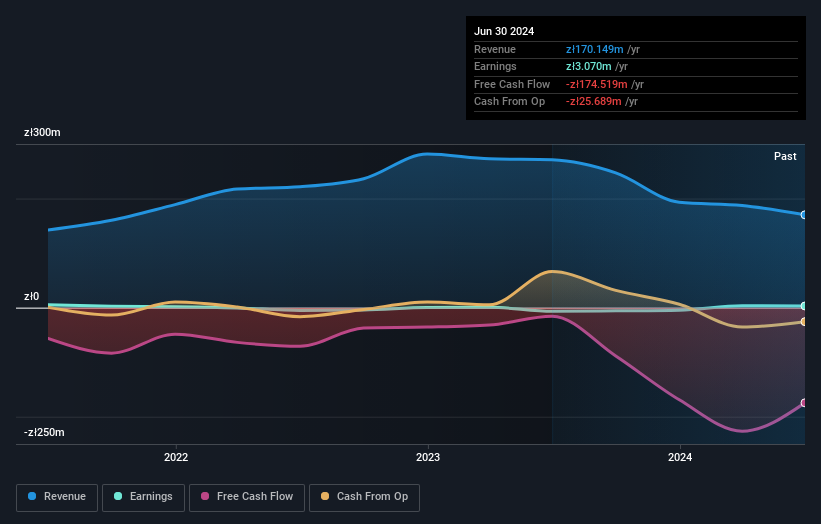Viewport: 821px width, 524px height.
Task: Click the -zł174.519m free cash flow value
Action: click(x=596, y=84)
